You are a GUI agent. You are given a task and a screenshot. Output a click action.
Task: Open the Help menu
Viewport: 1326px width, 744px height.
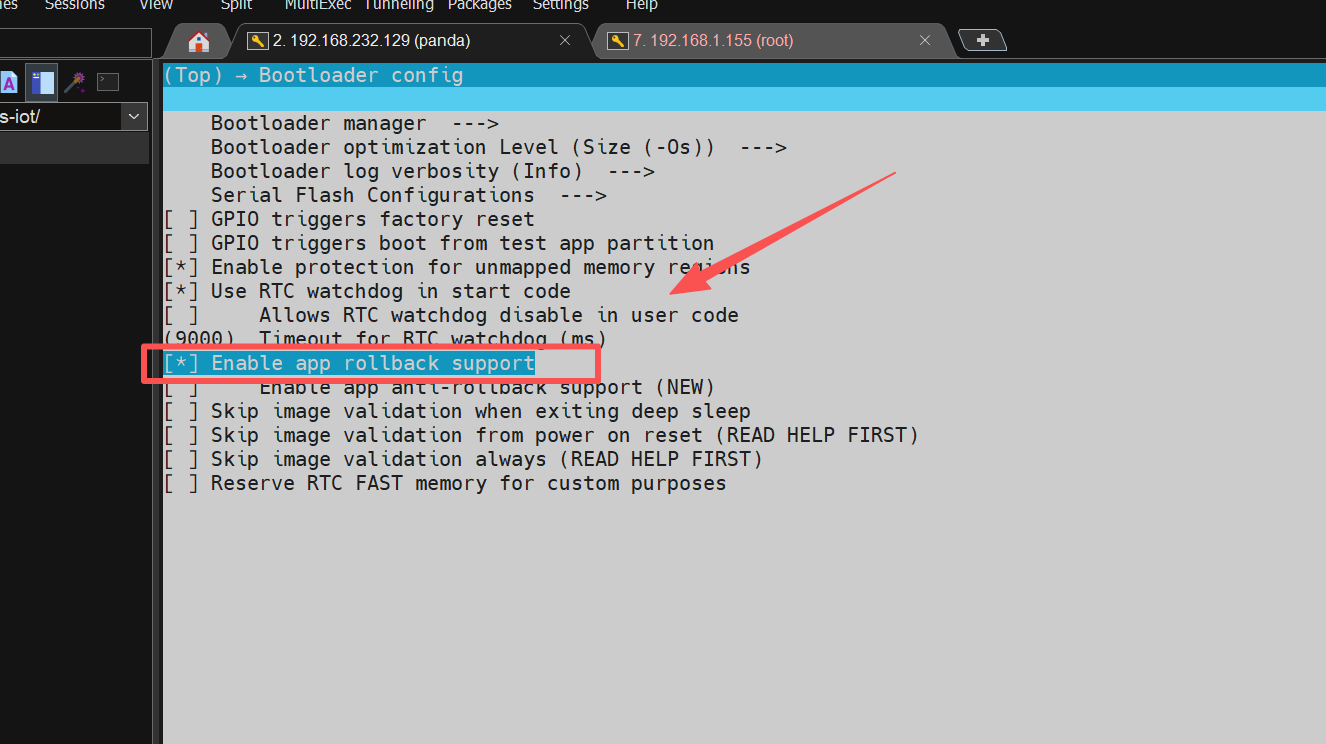pyautogui.click(x=642, y=5)
